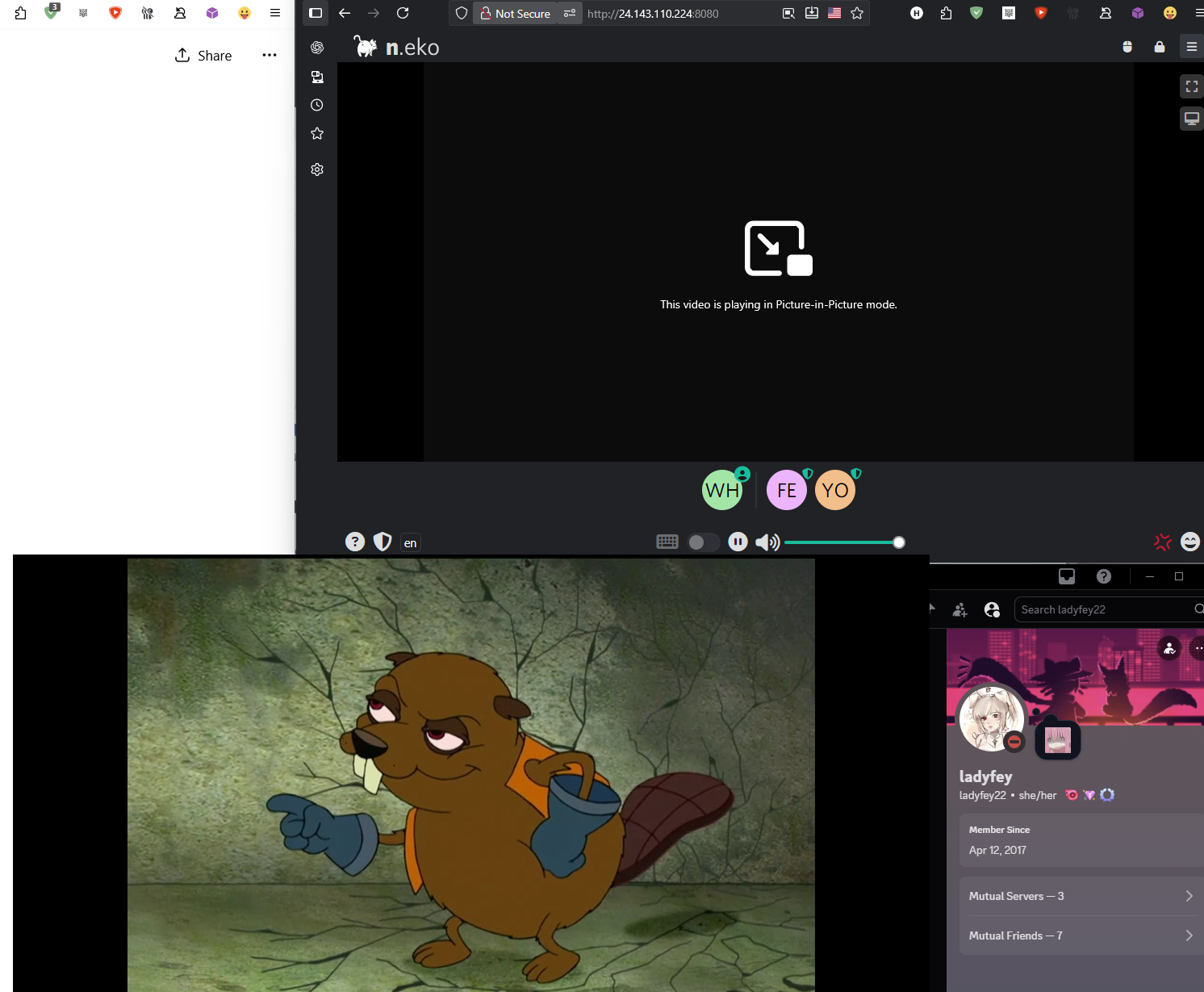Open the 'en' keyboard language selector
The height and width of the screenshot is (992, 1204).
410,543
